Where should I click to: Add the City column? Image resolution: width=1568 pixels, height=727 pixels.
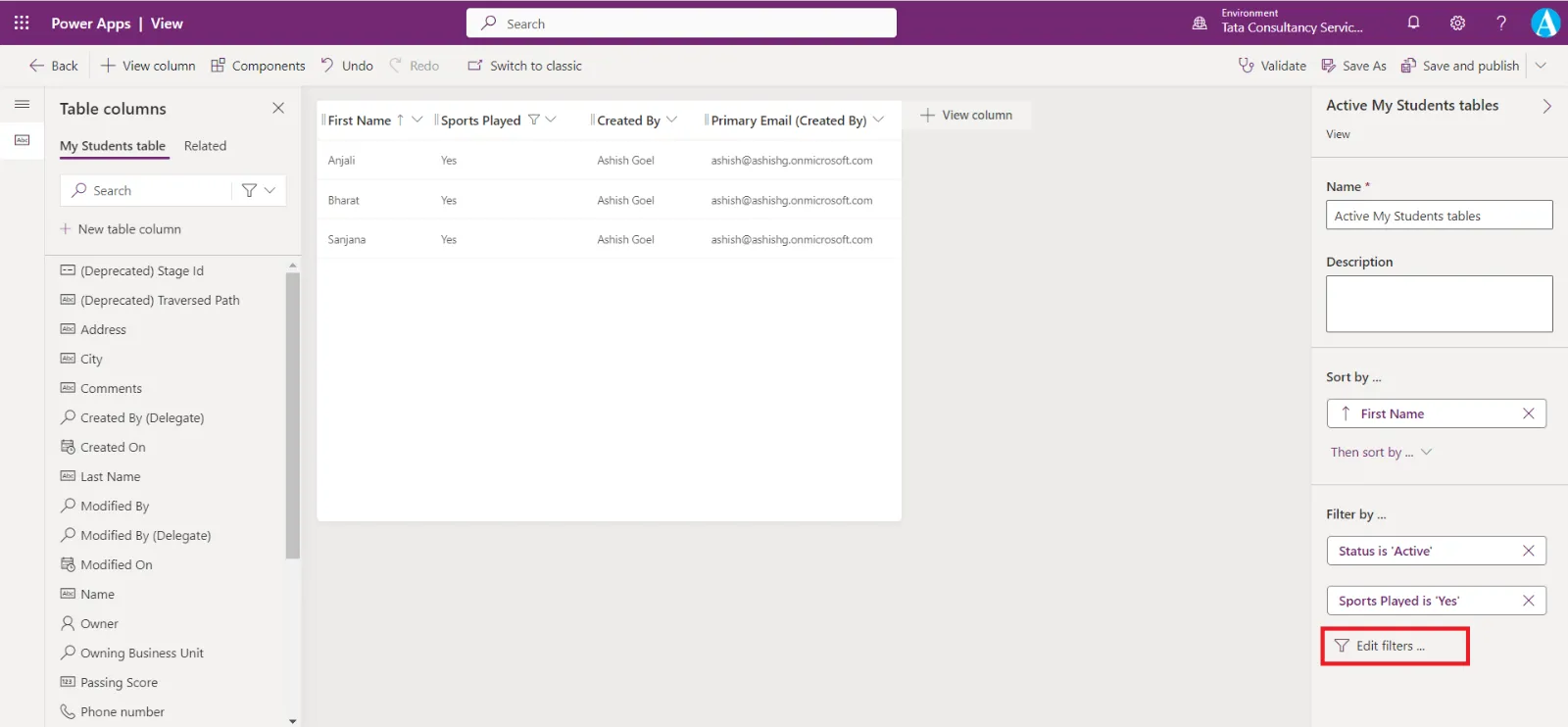coord(81,359)
